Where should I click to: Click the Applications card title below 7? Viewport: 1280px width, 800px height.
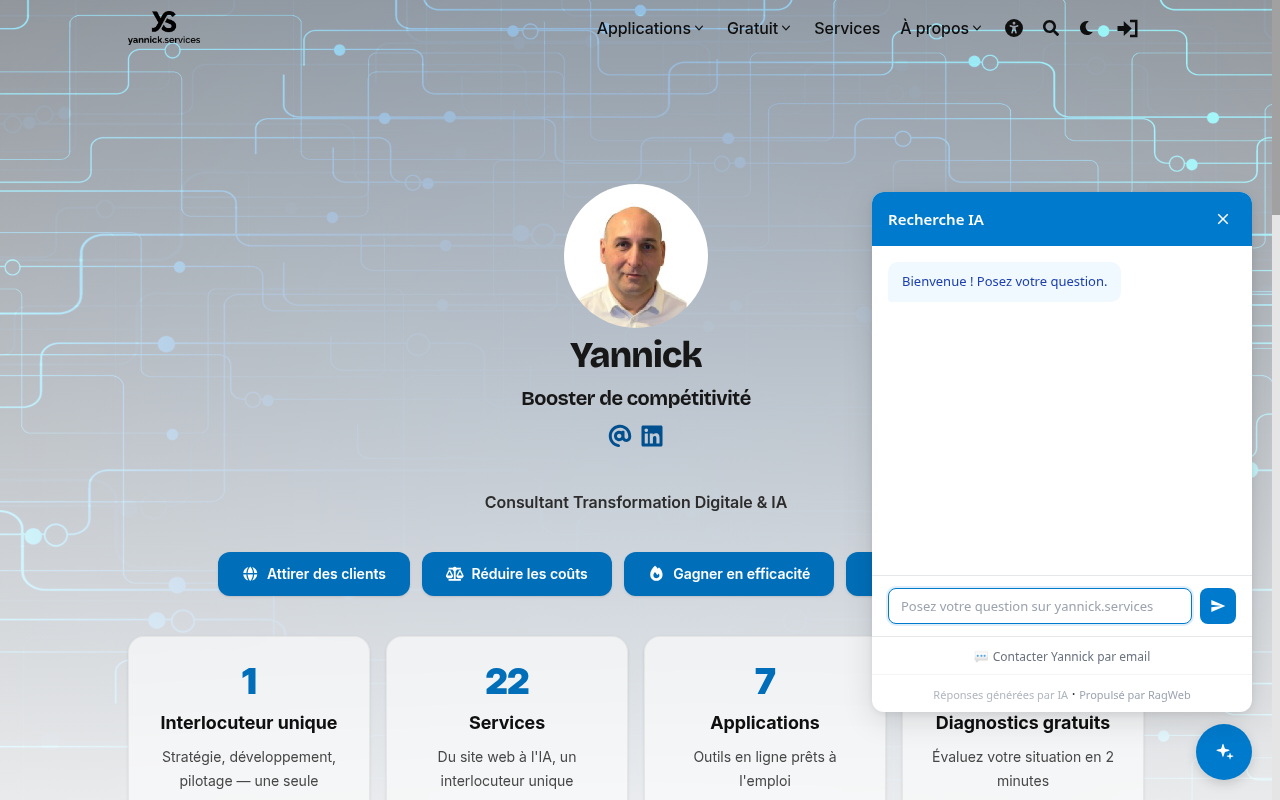click(x=765, y=723)
